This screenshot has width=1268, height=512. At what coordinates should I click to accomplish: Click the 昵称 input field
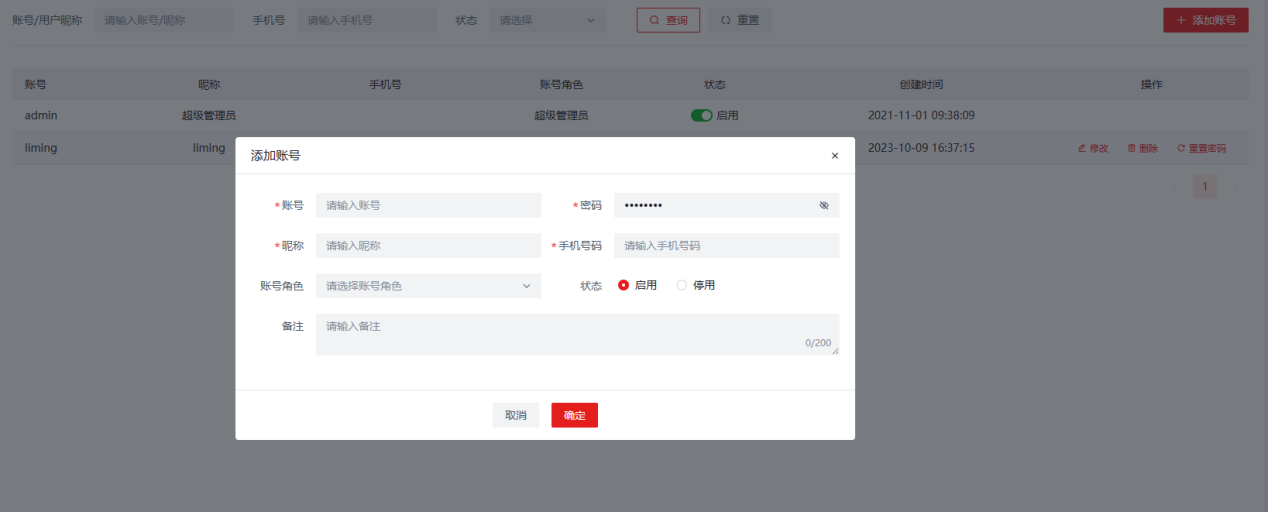tap(428, 245)
